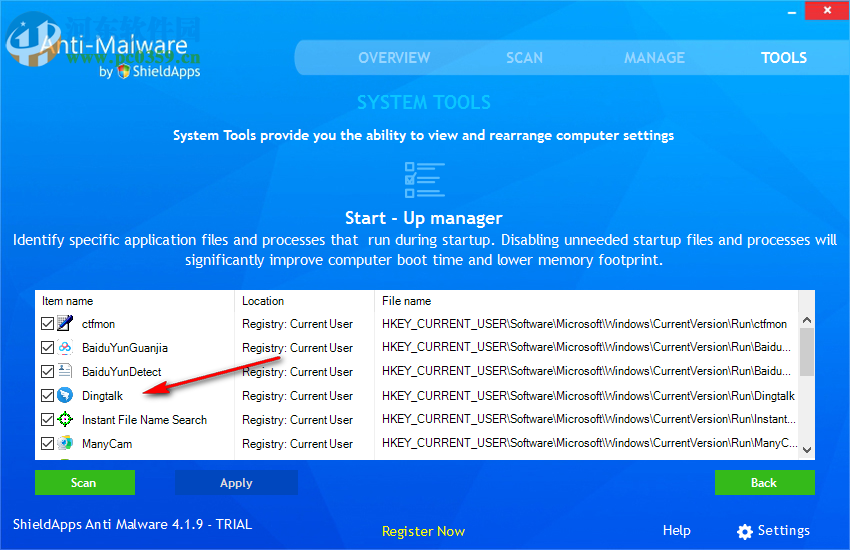Click the green Scan button

tap(85, 482)
